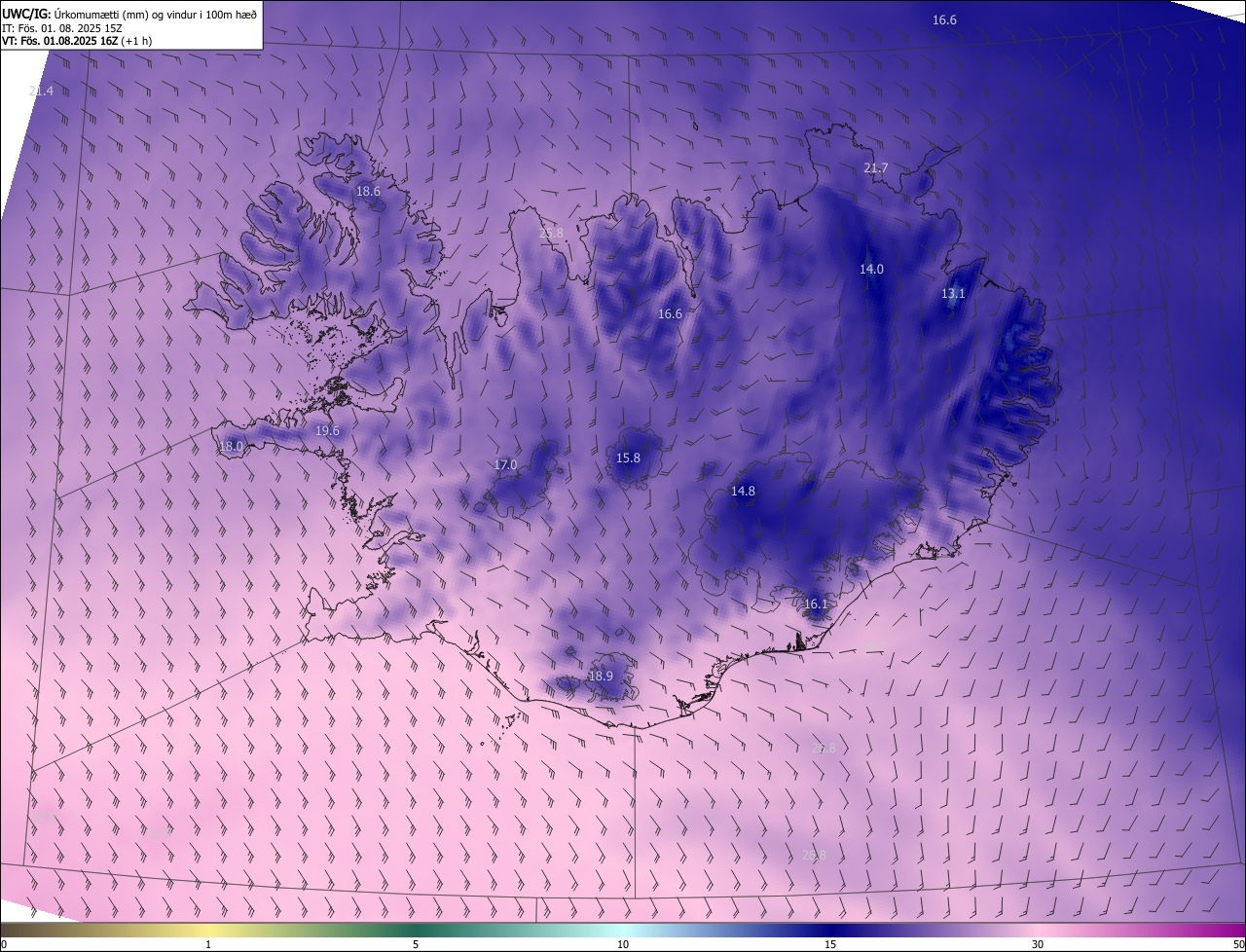This screenshot has height=952, width=1246.
Task: Click the 18.9 label over southern glacier
Action: [x=601, y=677]
